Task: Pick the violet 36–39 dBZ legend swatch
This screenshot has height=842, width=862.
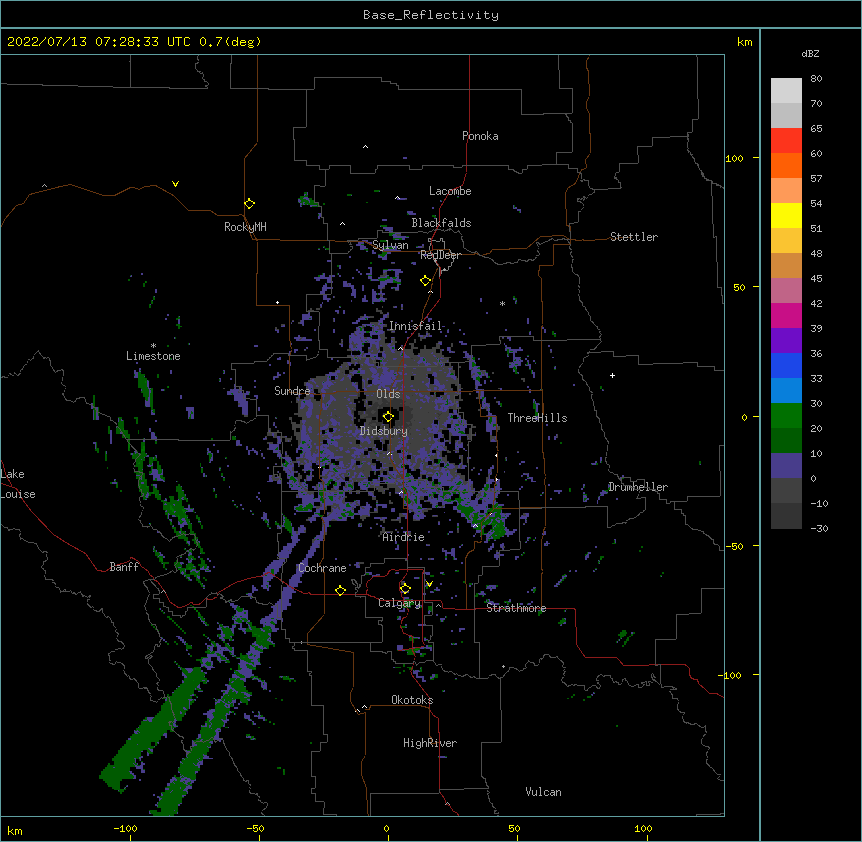Action: coord(786,341)
